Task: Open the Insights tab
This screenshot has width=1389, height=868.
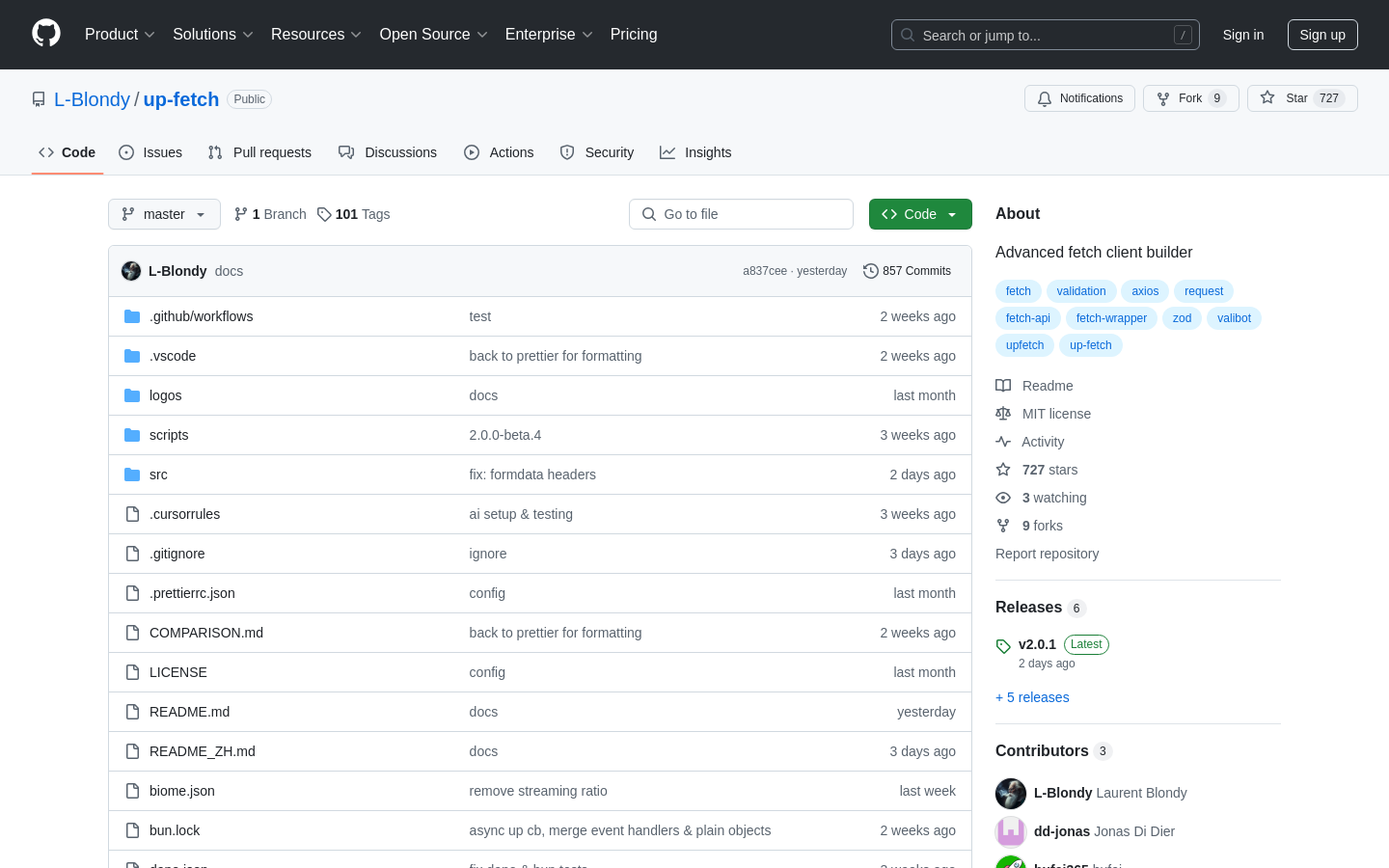Action: (695, 152)
